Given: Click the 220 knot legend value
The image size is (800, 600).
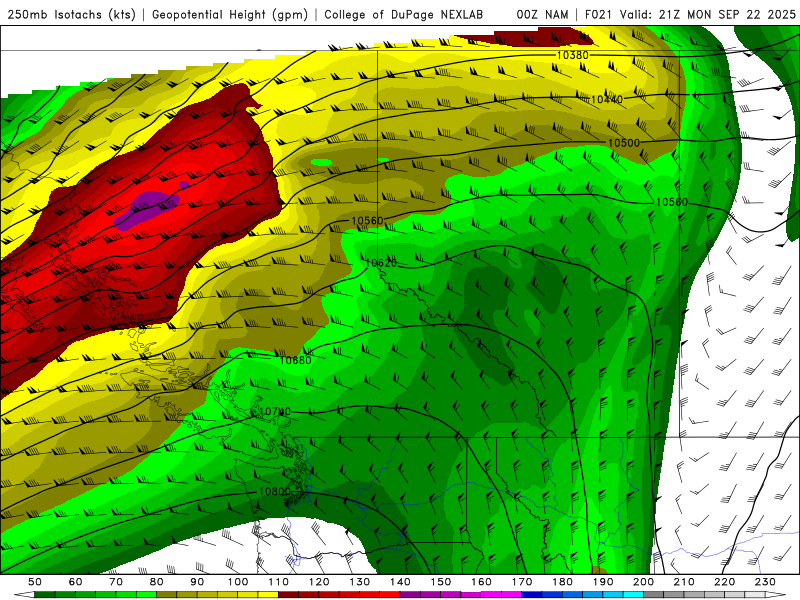Looking at the screenshot, I should pos(724,582).
